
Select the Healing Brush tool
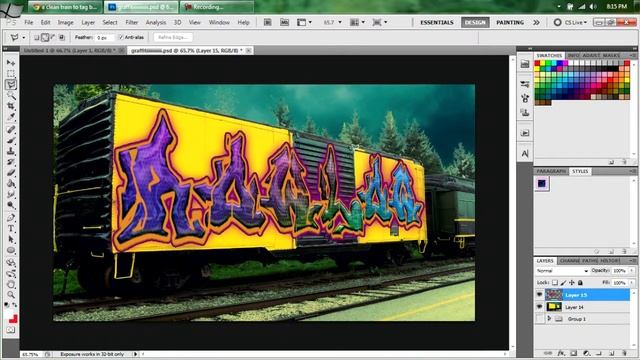pos(11,130)
